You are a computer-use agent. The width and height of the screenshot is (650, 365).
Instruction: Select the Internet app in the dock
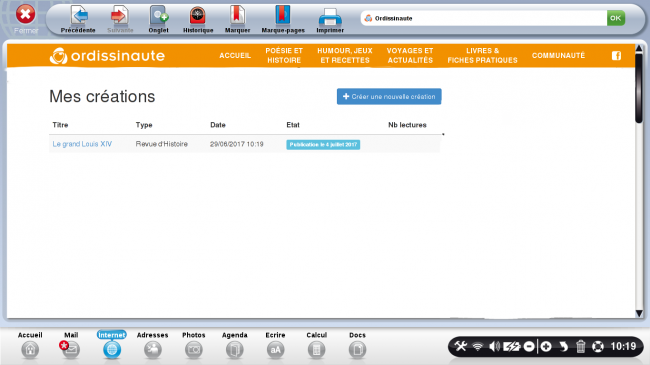point(112,345)
